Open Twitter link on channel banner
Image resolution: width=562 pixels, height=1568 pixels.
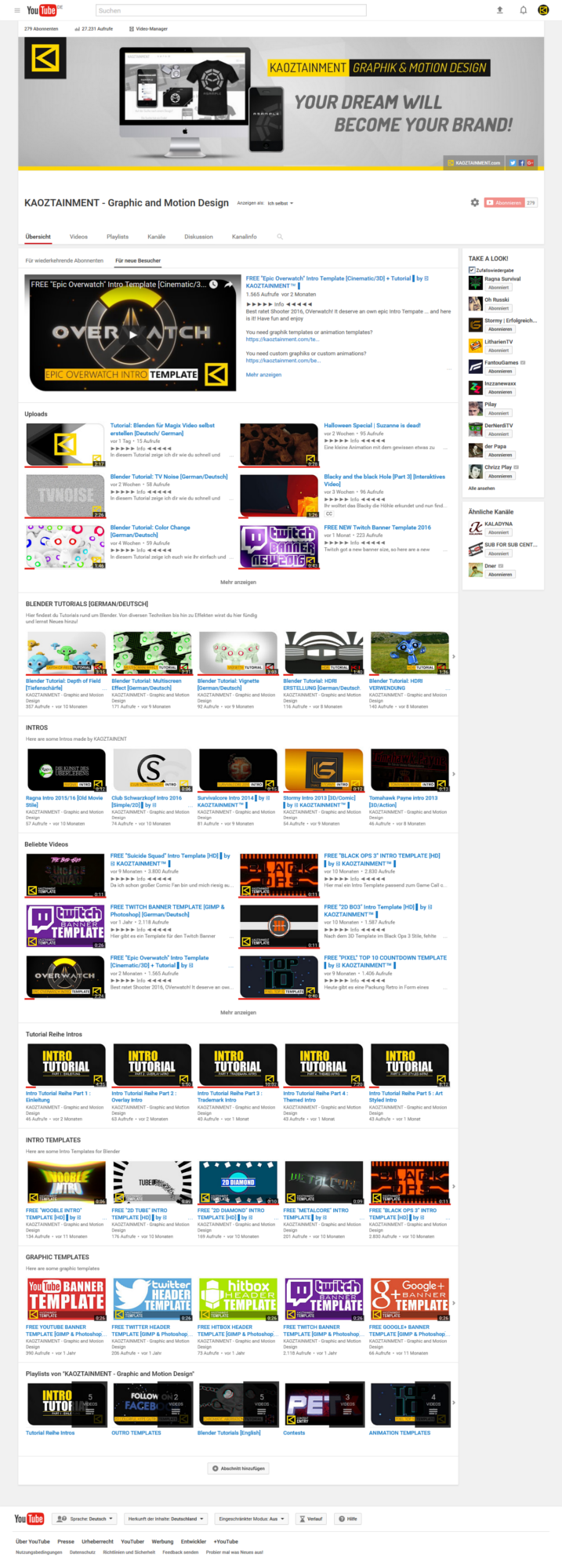pos(513,163)
